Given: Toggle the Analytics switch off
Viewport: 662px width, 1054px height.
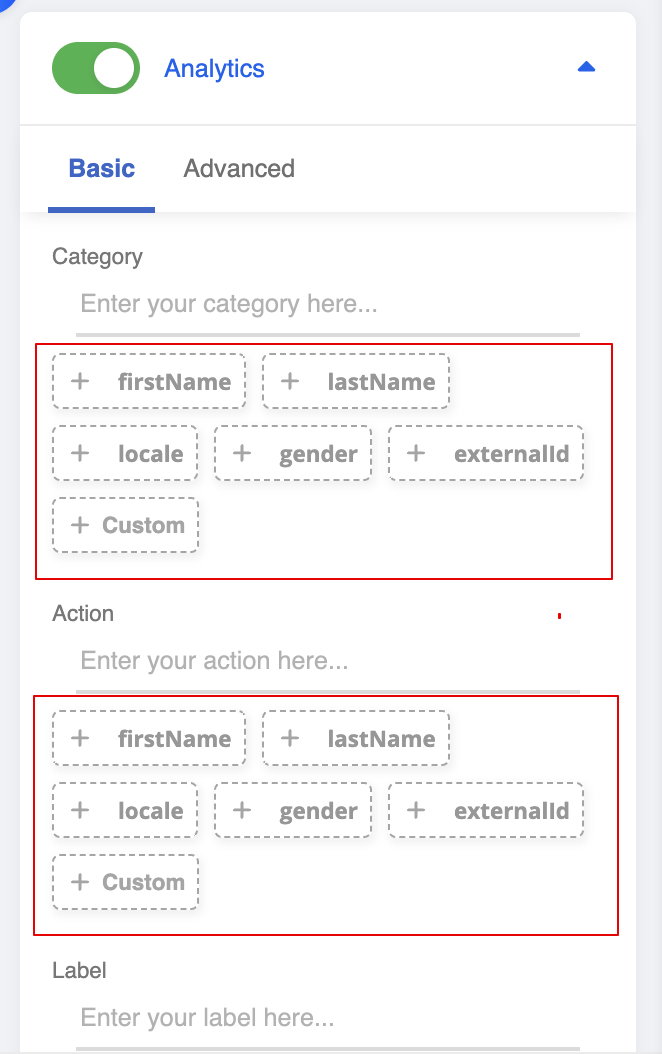Looking at the screenshot, I should click(x=95, y=68).
